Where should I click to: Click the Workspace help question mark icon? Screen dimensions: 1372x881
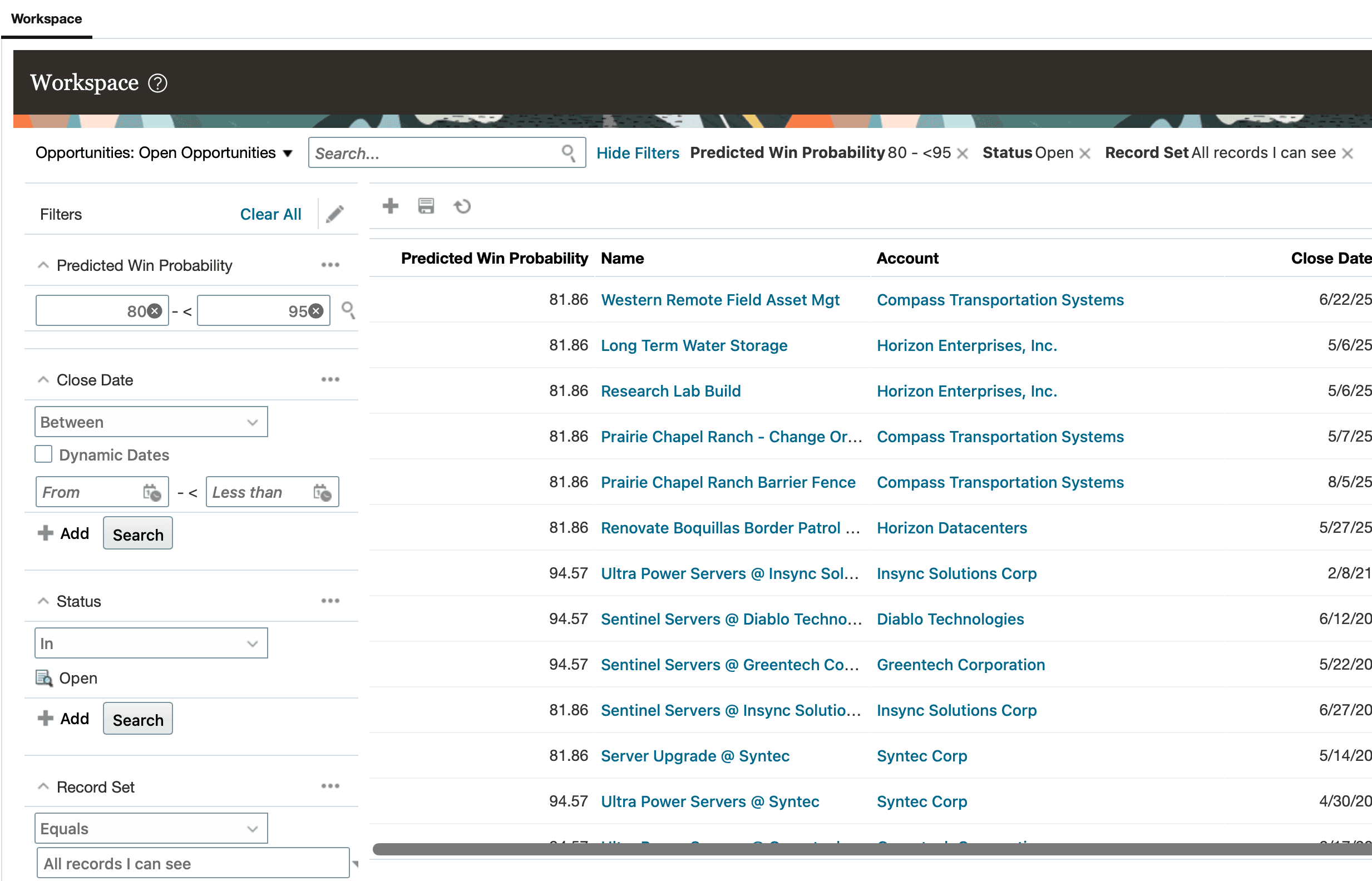pyautogui.click(x=157, y=83)
